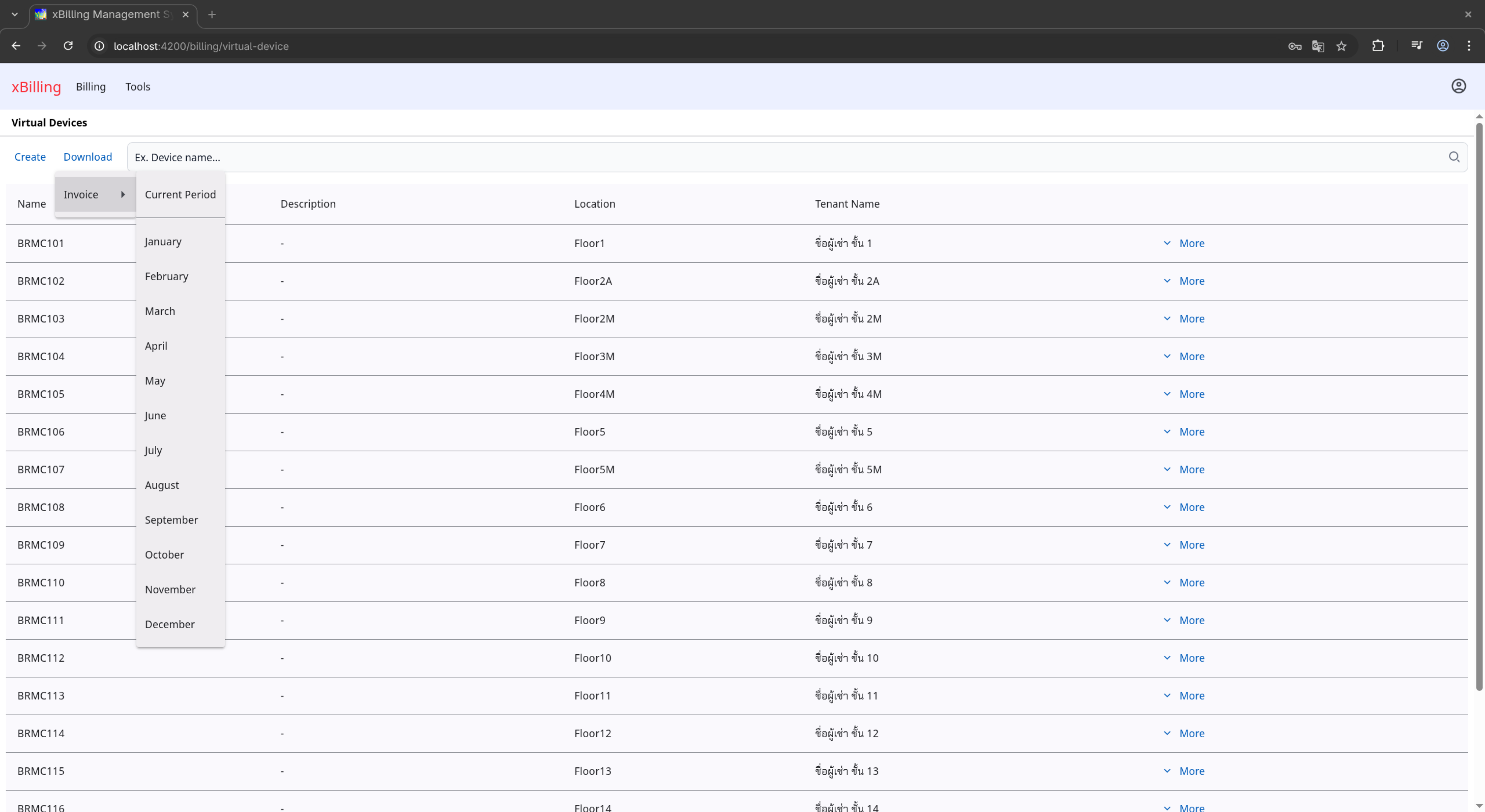Click the Create link

[30, 157]
